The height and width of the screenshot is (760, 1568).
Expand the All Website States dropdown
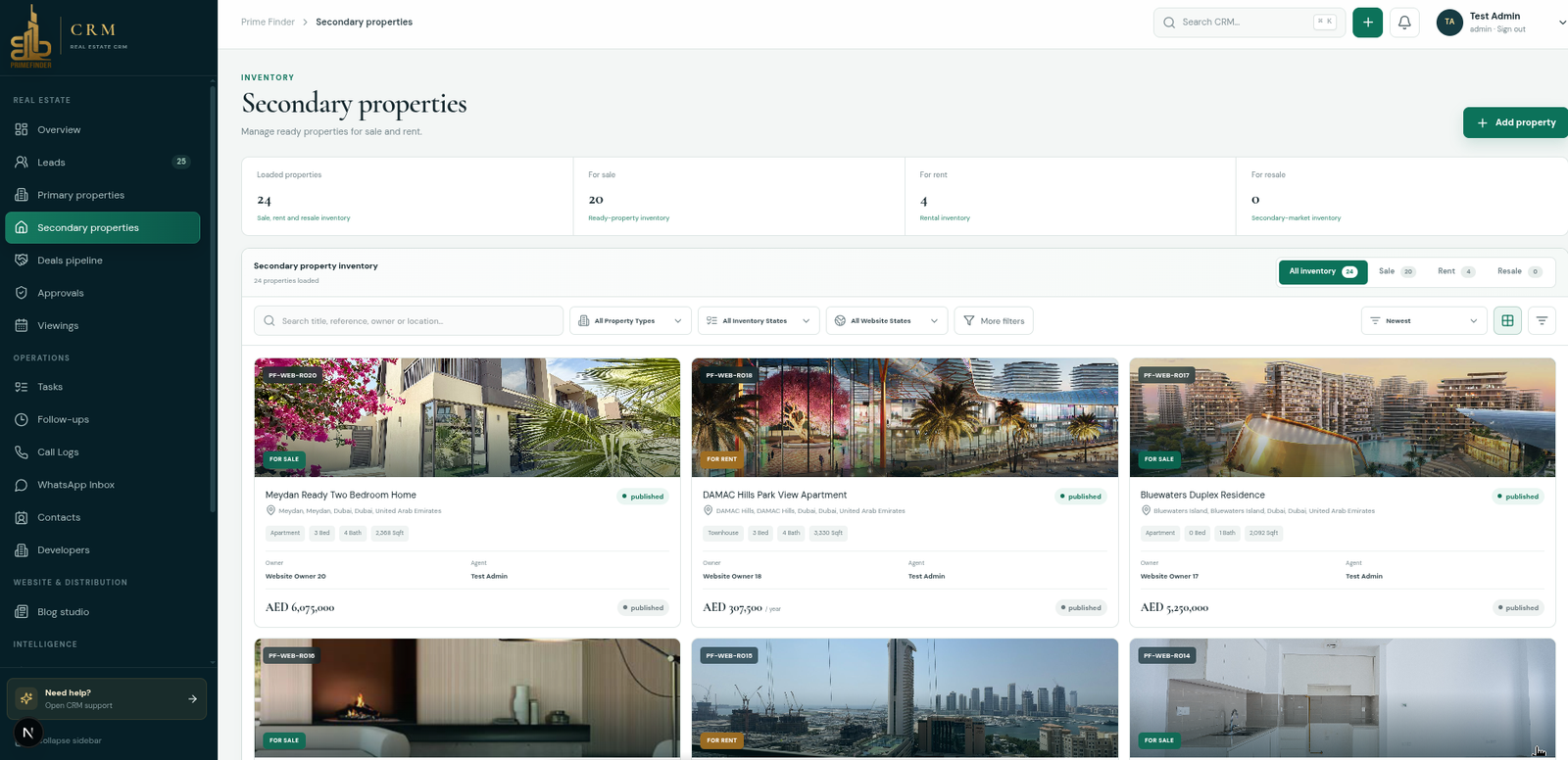coord(887,320)
